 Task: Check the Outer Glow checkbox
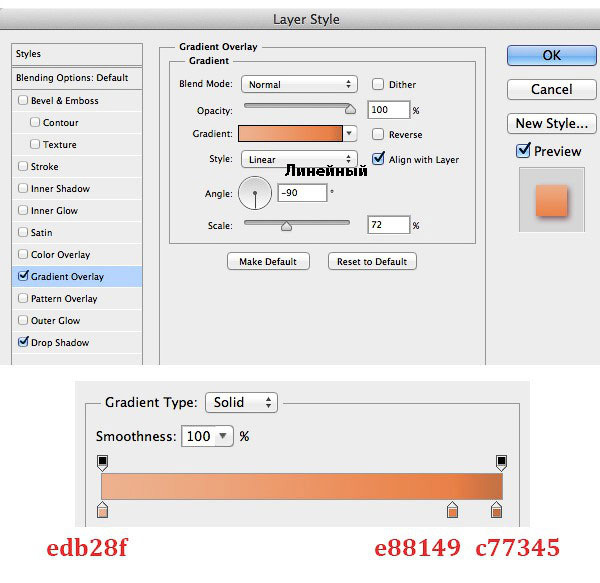pyautogui.click(x=23, y=320)
